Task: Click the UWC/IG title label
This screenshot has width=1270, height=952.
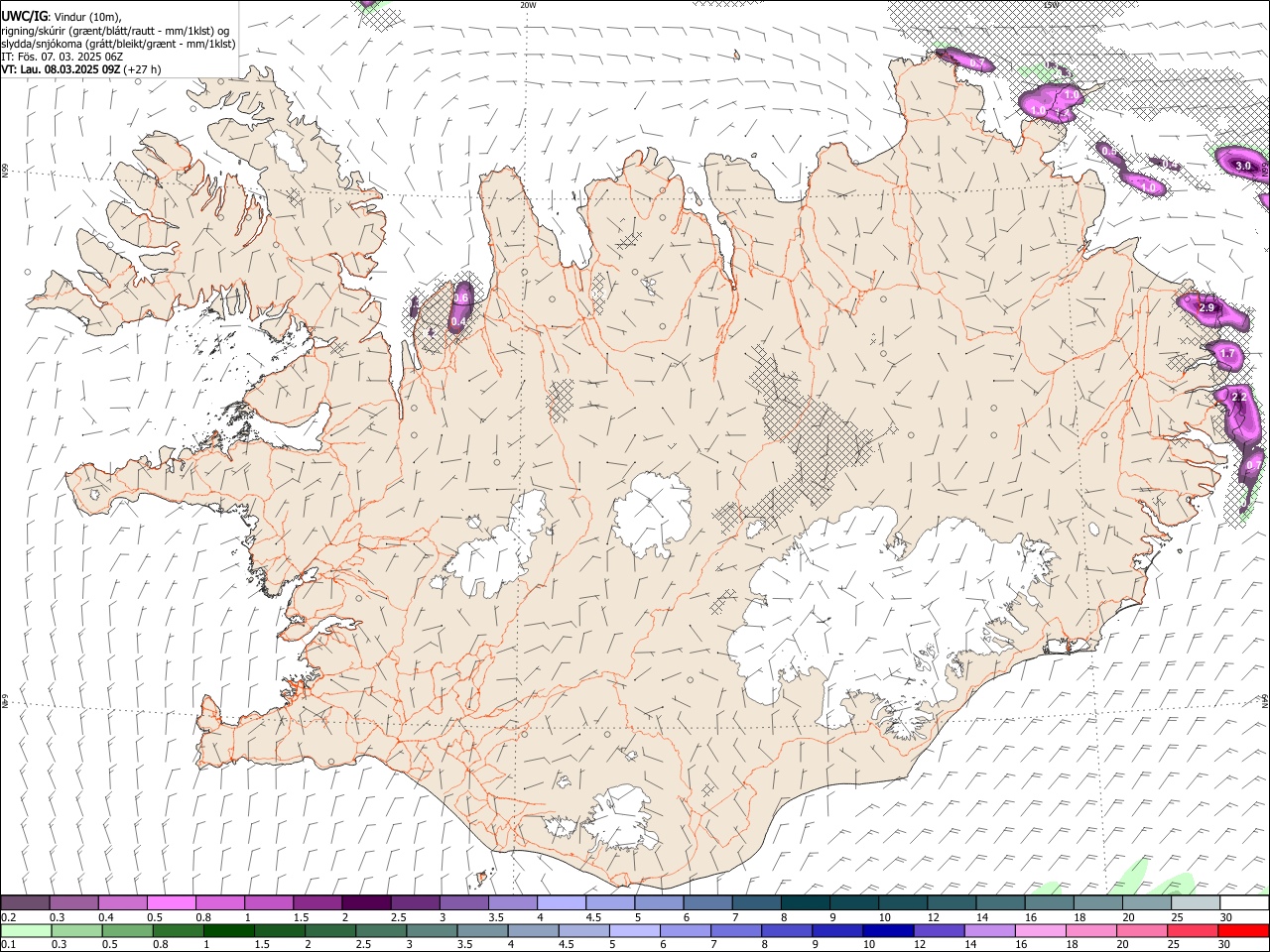Action: click(x=24, y=16)
